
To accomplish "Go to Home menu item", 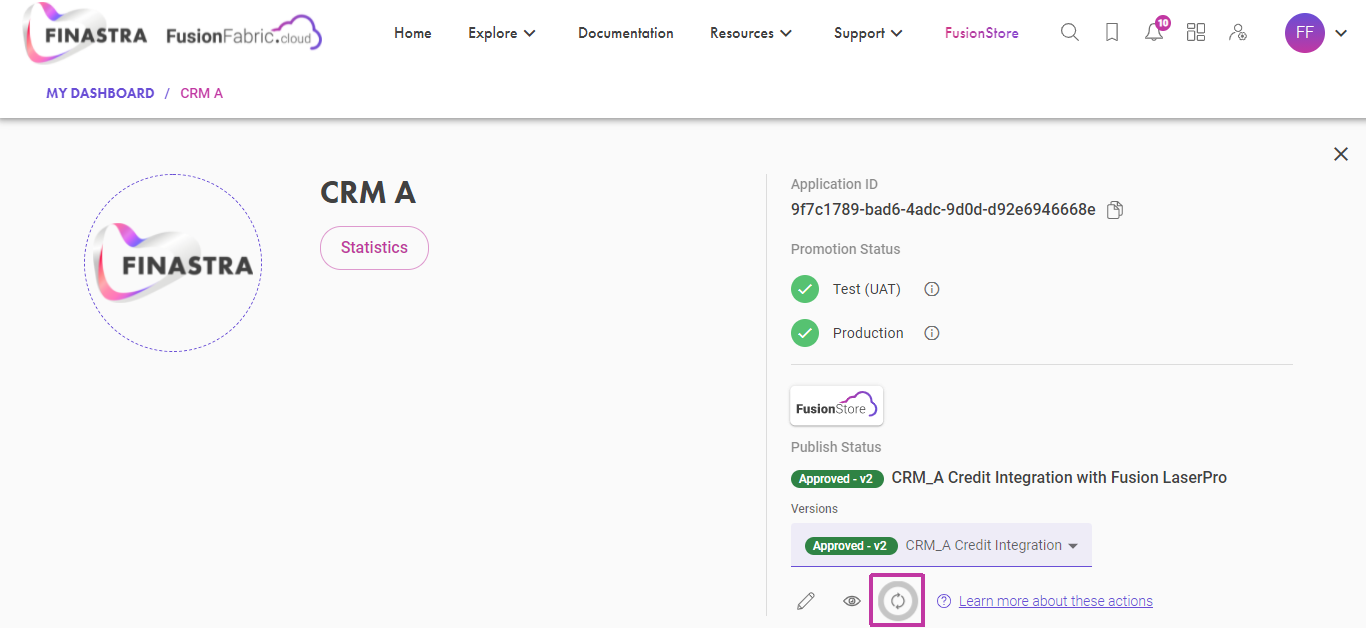I will pyautogui.click(x=413, y=33).
